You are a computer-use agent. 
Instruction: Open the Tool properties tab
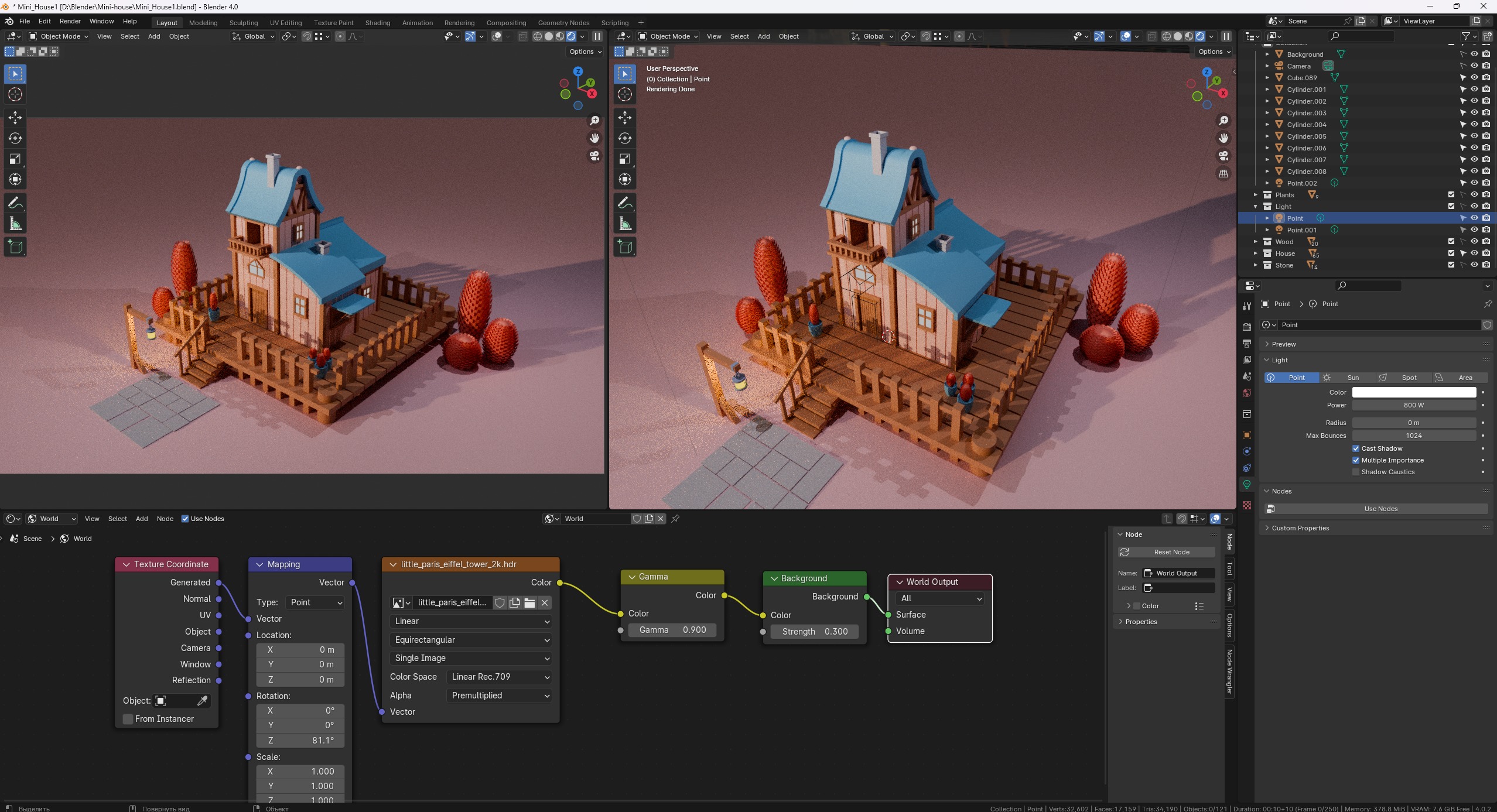click(1247, 306)
